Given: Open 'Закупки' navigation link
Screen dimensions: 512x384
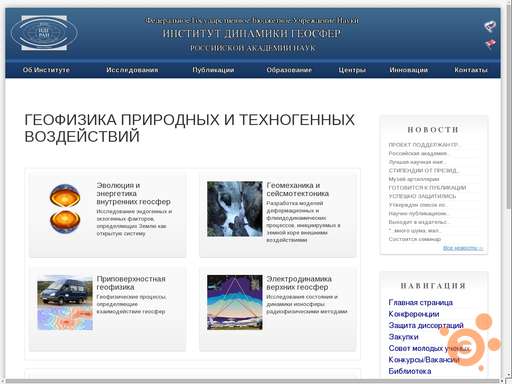Looking at the screenshot, I should [403, 337].
